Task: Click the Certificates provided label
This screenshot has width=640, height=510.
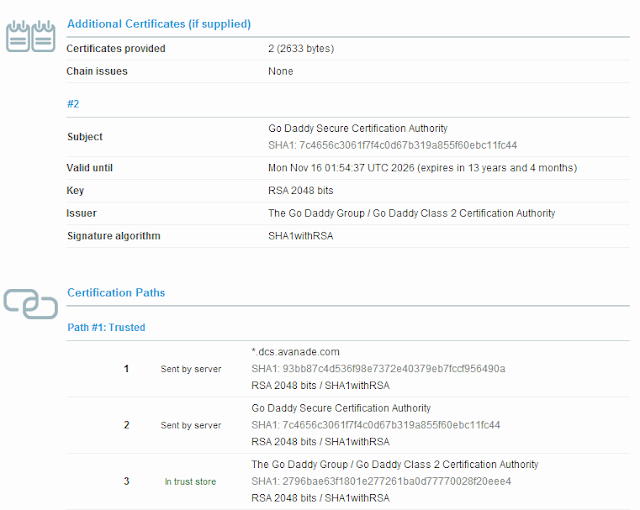Action: [x=116, y=49]
